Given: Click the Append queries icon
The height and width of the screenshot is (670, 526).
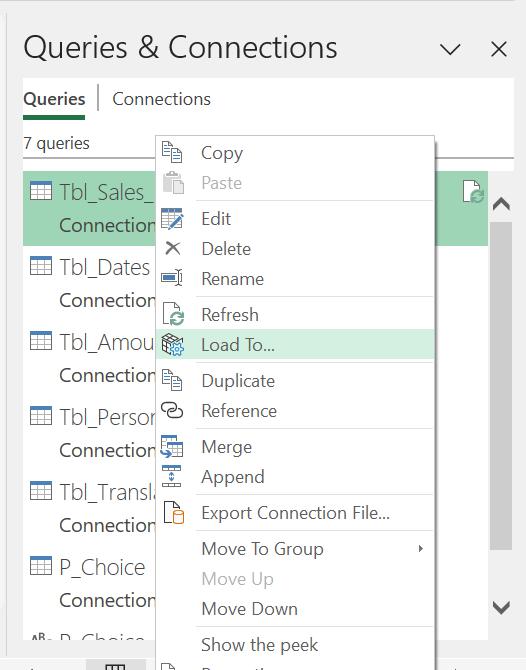Looking at the screenshot, I should (x=172, y=476).
